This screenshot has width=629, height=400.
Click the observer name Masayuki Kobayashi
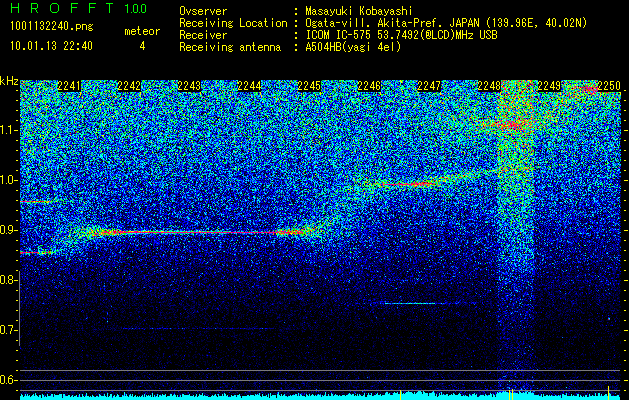coord(359,11)
